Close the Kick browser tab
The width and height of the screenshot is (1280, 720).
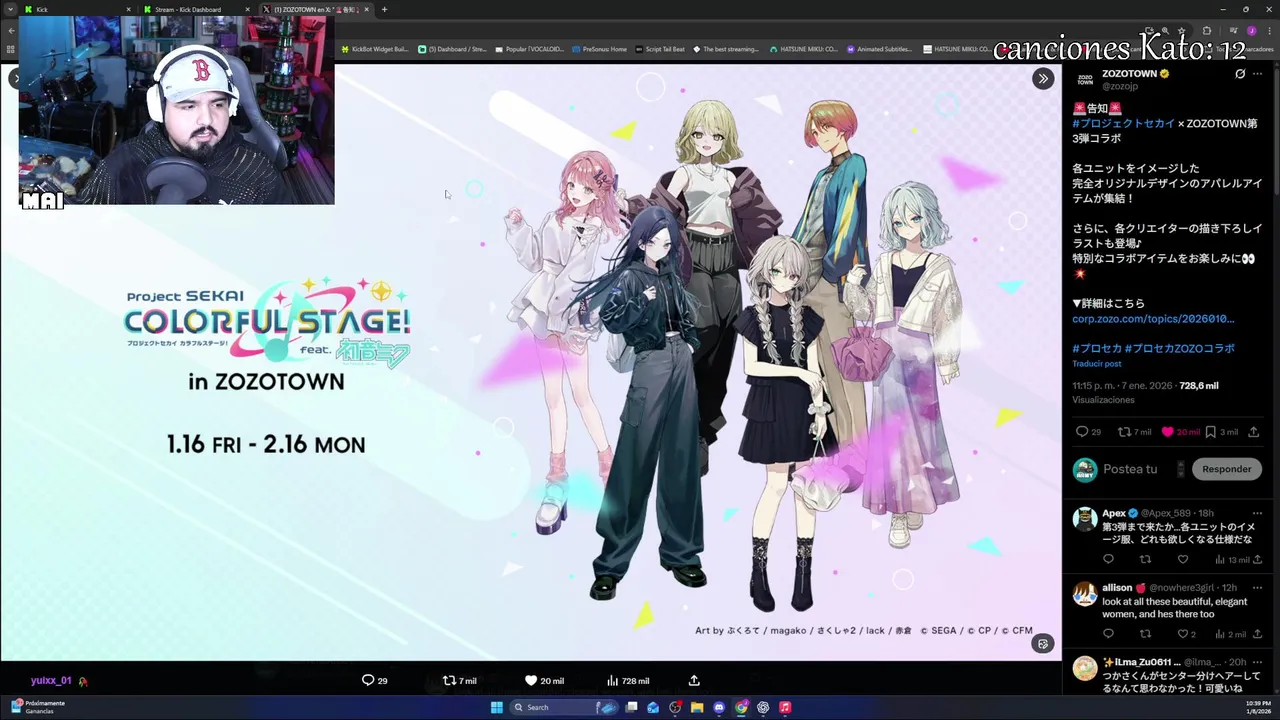[x=129, y=9]
